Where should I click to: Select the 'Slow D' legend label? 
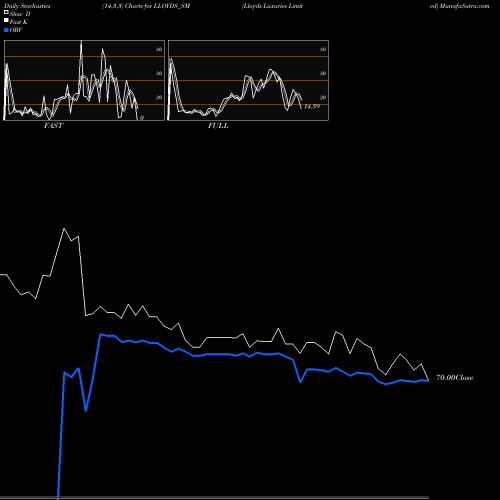click(x=20, y=14)
